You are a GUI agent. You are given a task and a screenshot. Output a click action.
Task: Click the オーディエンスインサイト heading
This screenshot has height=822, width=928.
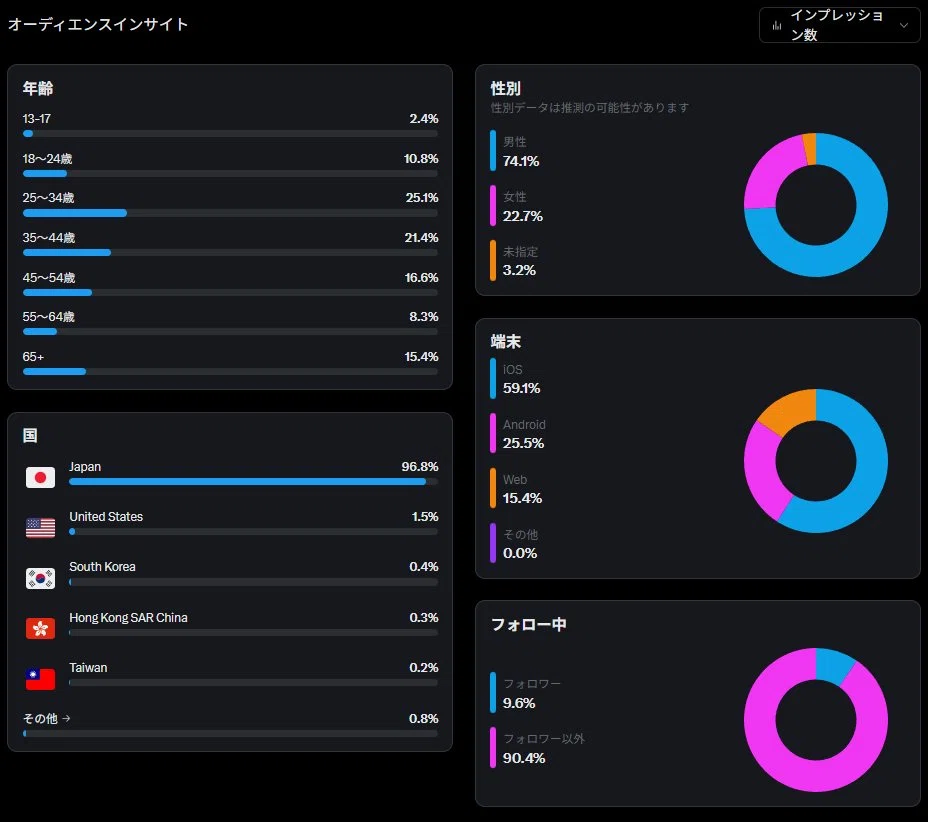[x=98, y=24]
